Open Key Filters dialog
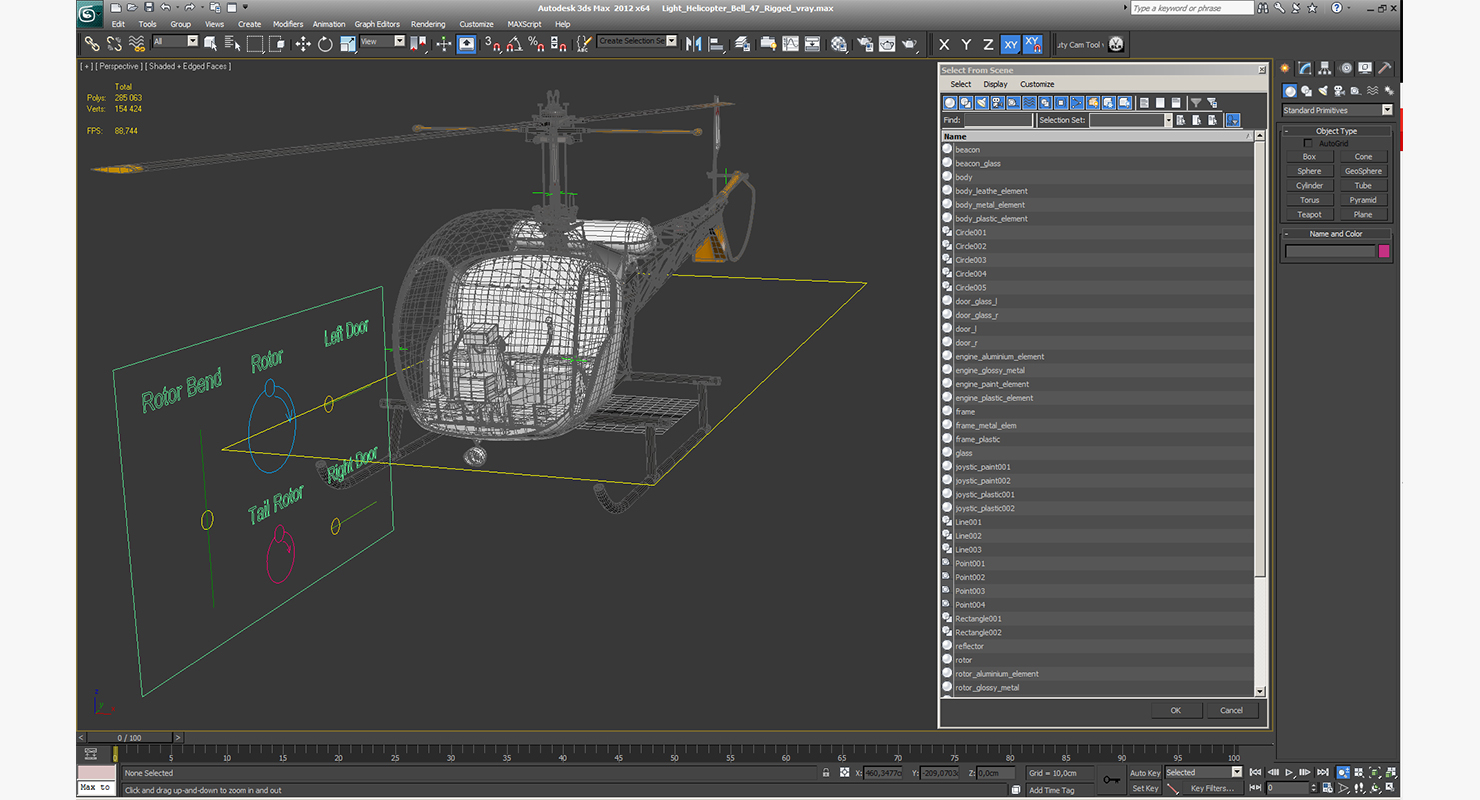 coord(1212,788)
